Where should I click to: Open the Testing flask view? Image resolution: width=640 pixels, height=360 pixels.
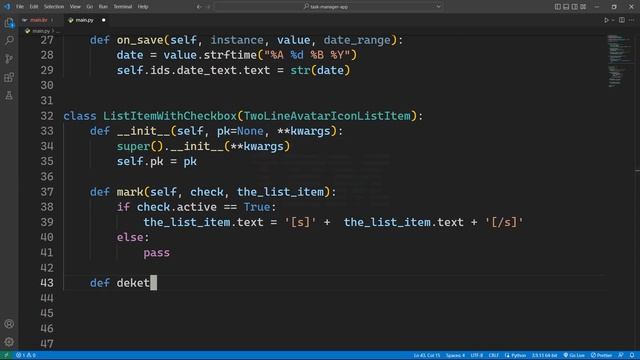point(9,96)
